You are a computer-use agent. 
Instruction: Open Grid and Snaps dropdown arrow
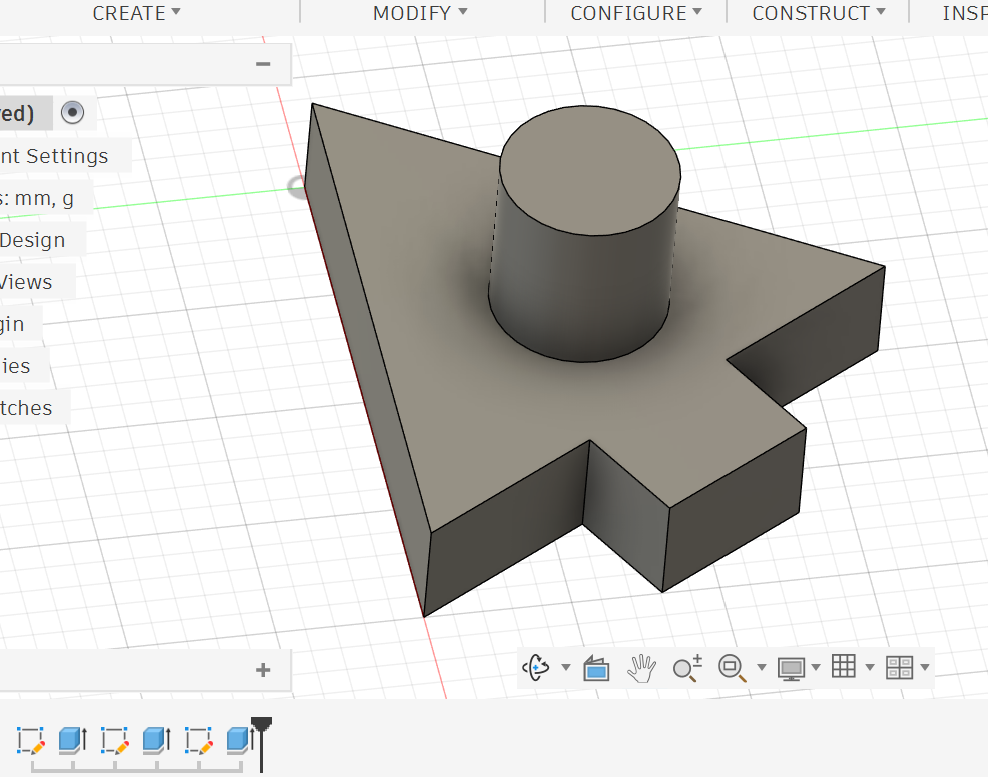click(x=870, y=667)
